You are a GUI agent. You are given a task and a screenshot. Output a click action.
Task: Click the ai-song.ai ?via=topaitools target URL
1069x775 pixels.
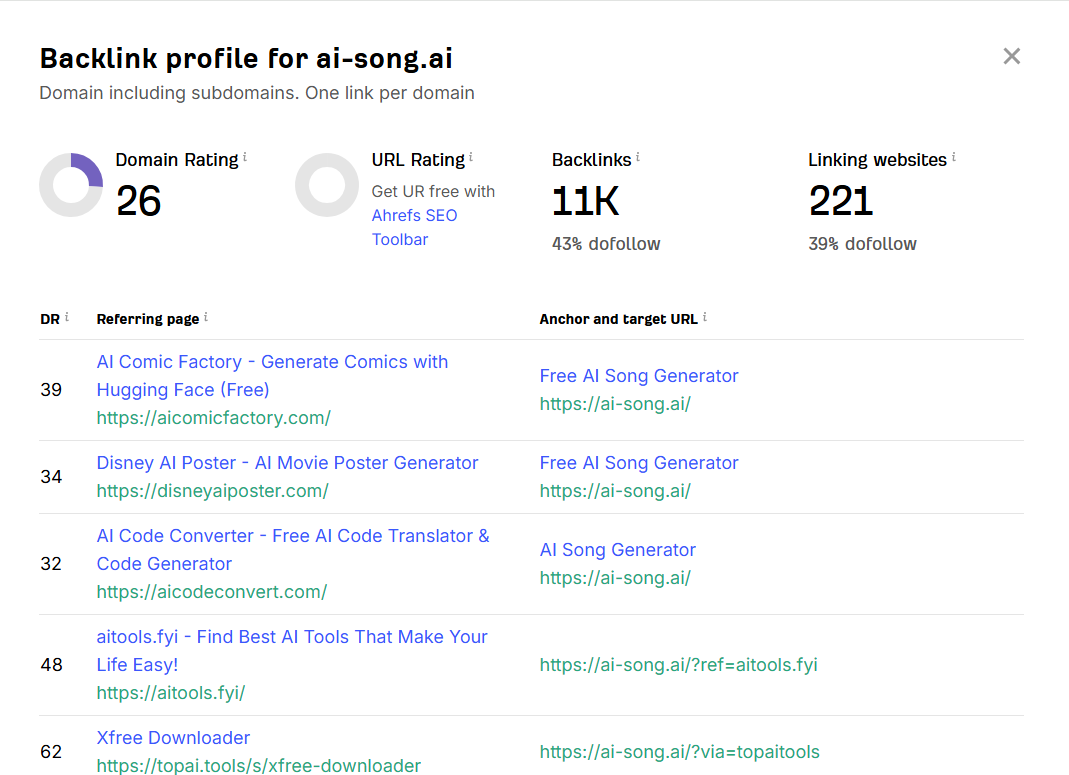679,752
